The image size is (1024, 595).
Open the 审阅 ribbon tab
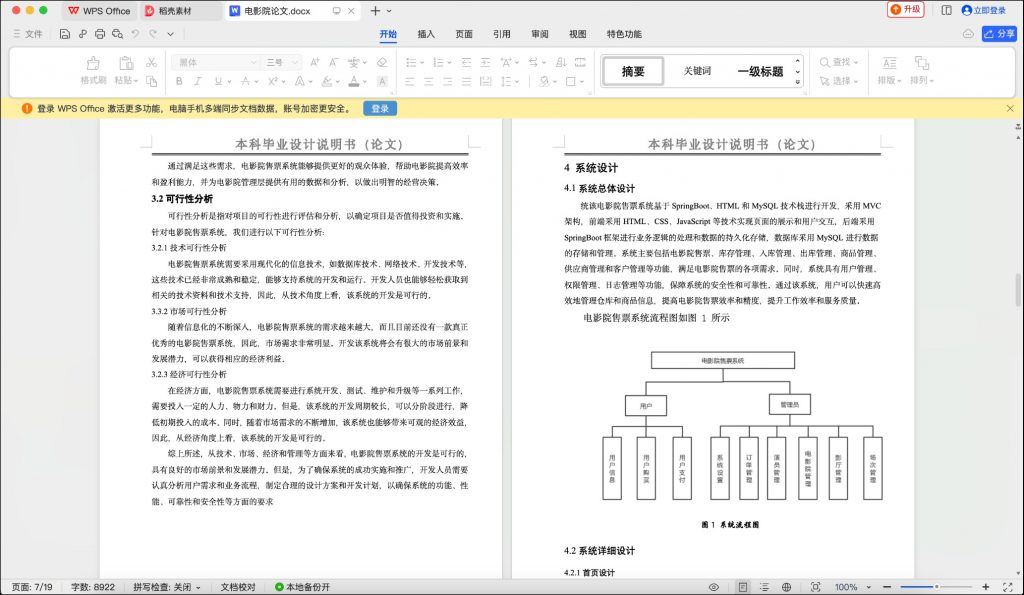tap(539, 33)
